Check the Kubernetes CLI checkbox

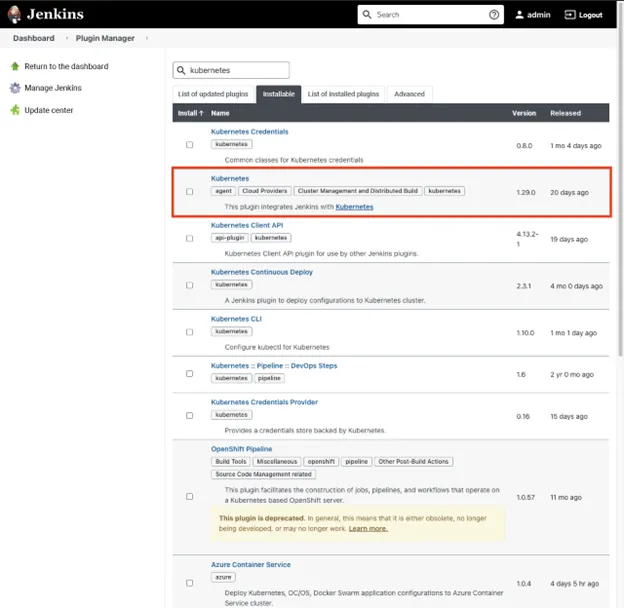click(x=189, y=332)
